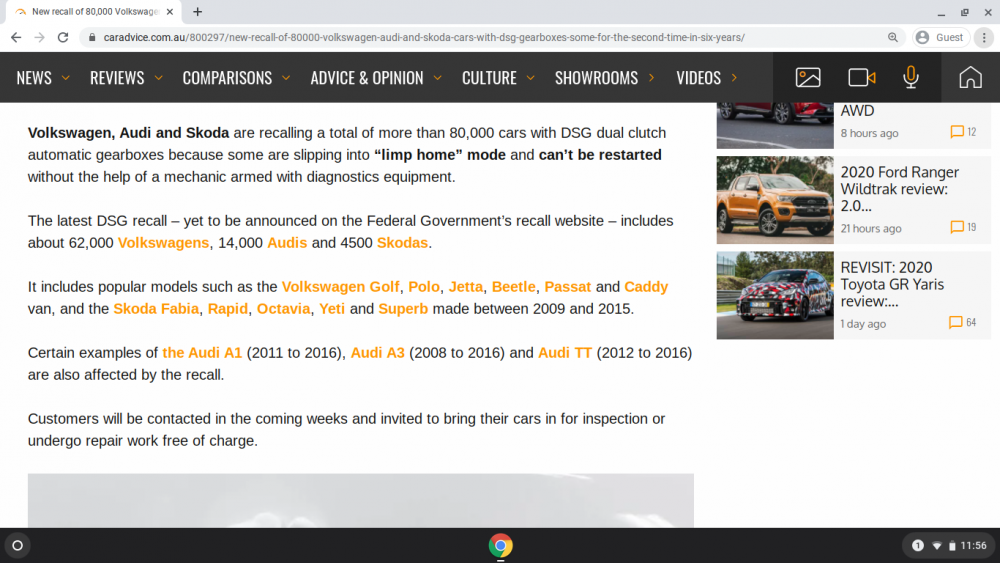Open the CULTURE menu item
The height and width of the screenshot is (563, 1000).
489,78
